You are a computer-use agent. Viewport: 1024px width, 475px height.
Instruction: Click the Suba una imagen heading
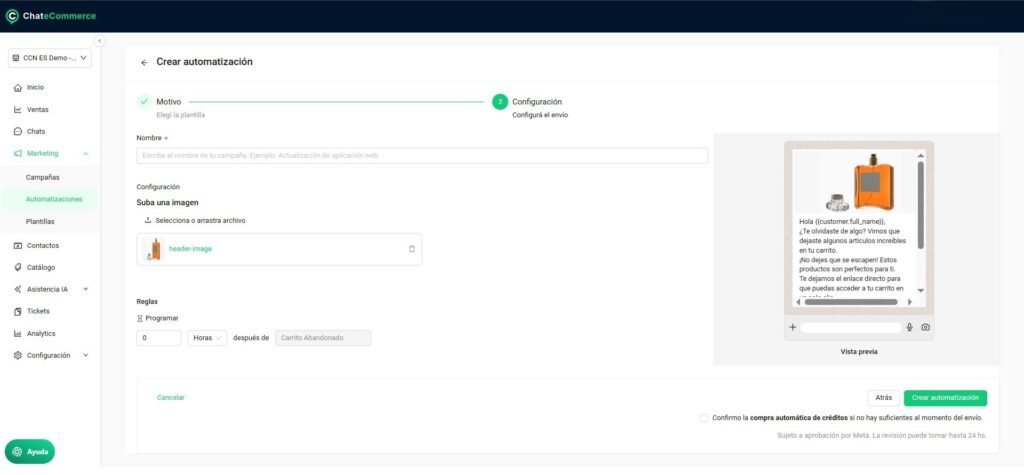coord(167,203)
